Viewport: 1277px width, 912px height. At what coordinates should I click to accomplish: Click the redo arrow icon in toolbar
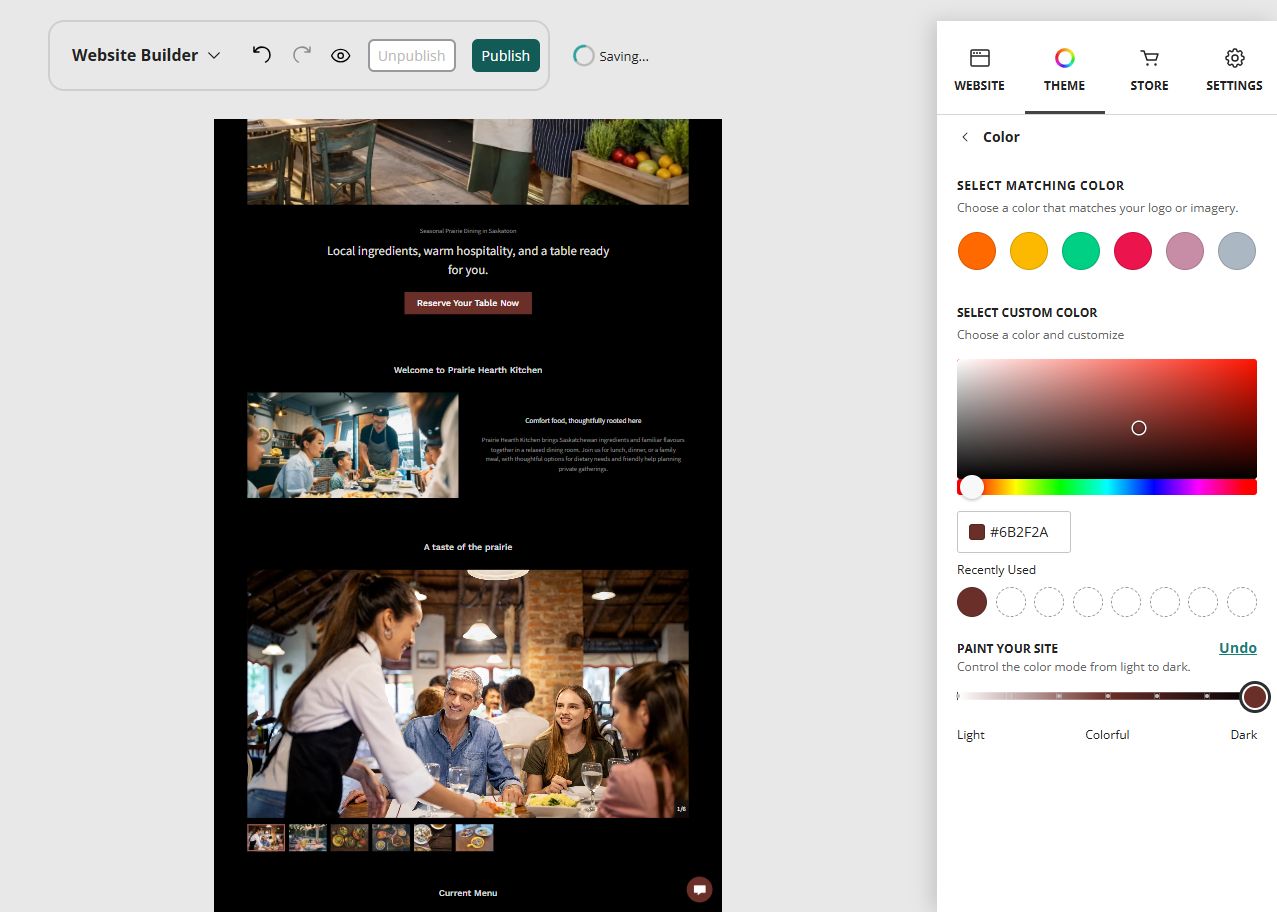tap(302, 55)
